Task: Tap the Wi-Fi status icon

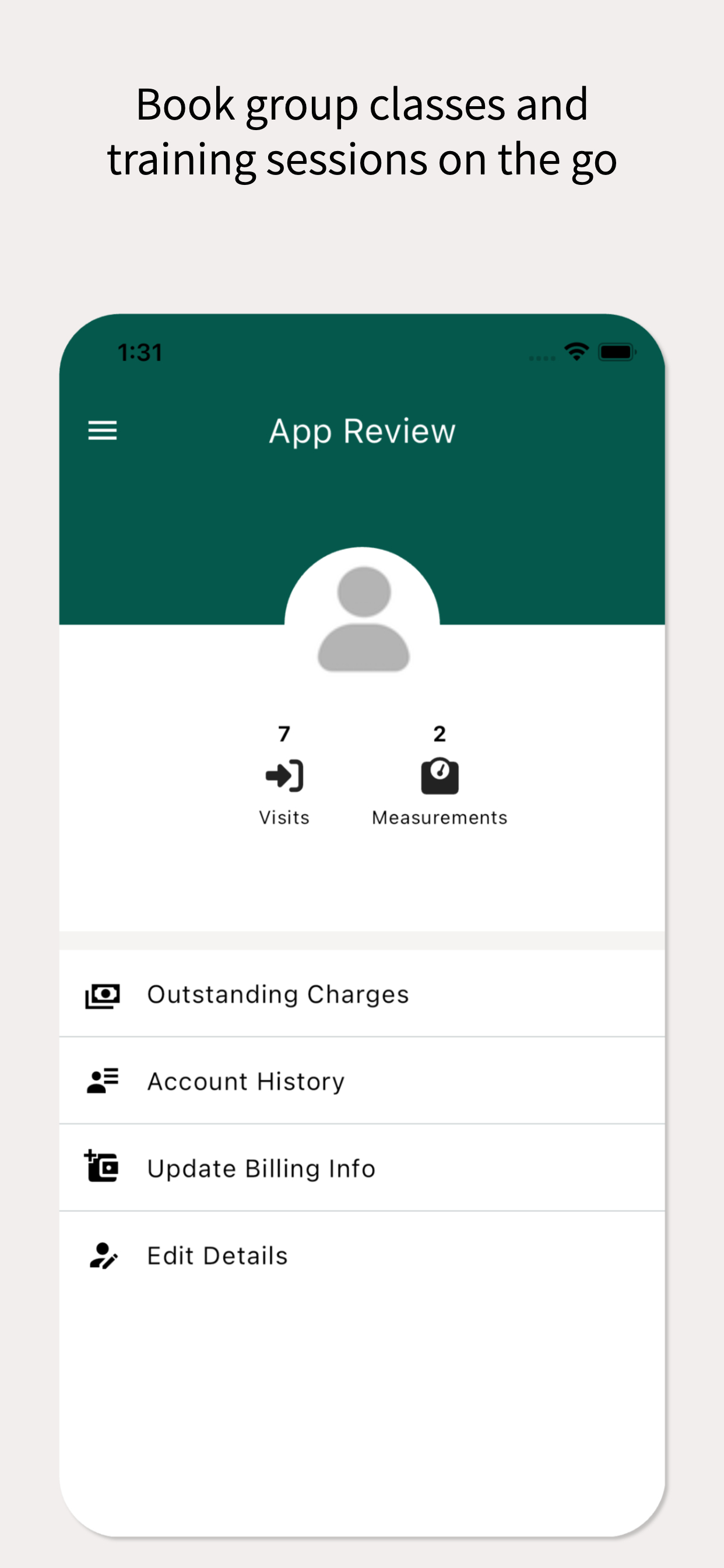Action: 576,351
